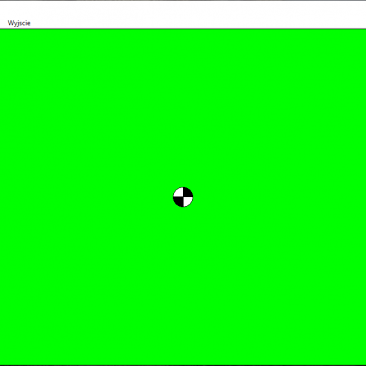
Task: Open the Wyjscie menu
Action: click(19, 23)
